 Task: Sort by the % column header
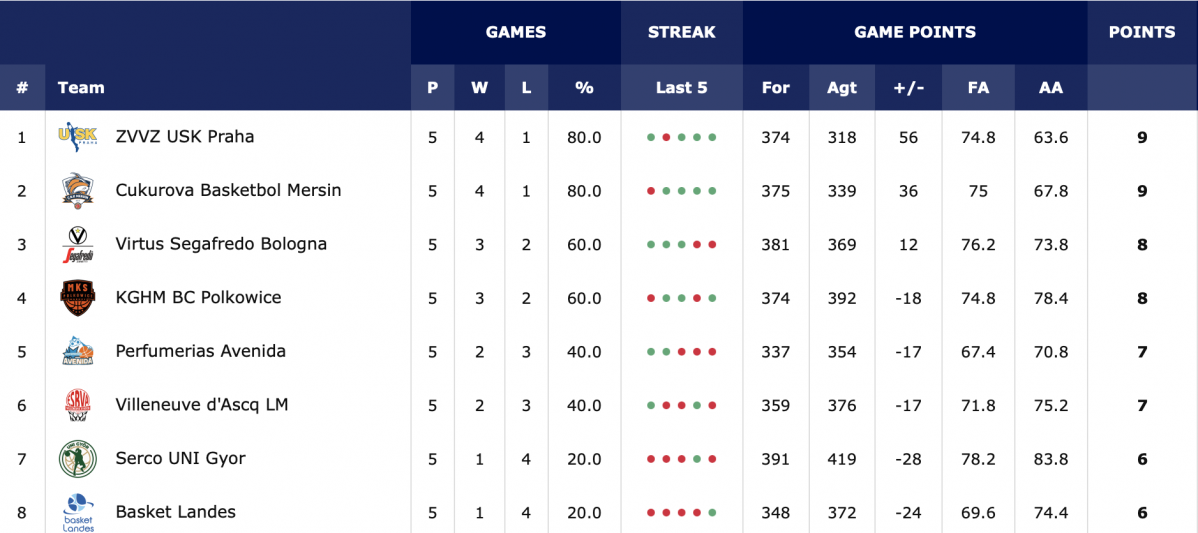(584, 88)
